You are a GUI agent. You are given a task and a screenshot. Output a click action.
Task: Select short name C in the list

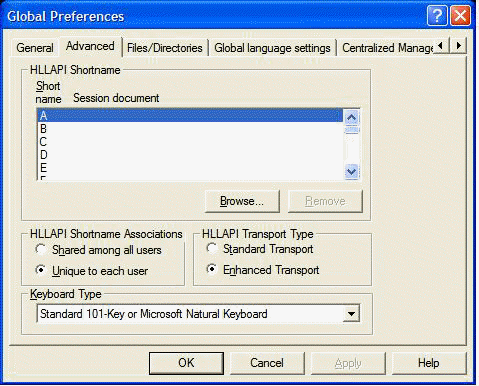(x=190, y=142)
